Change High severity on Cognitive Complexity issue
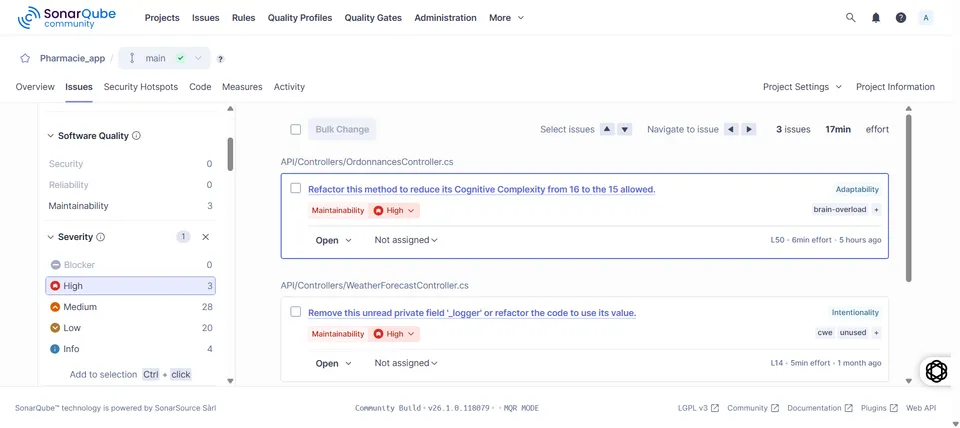This screenshot has height=428, width=960. (x=394, y=210)
